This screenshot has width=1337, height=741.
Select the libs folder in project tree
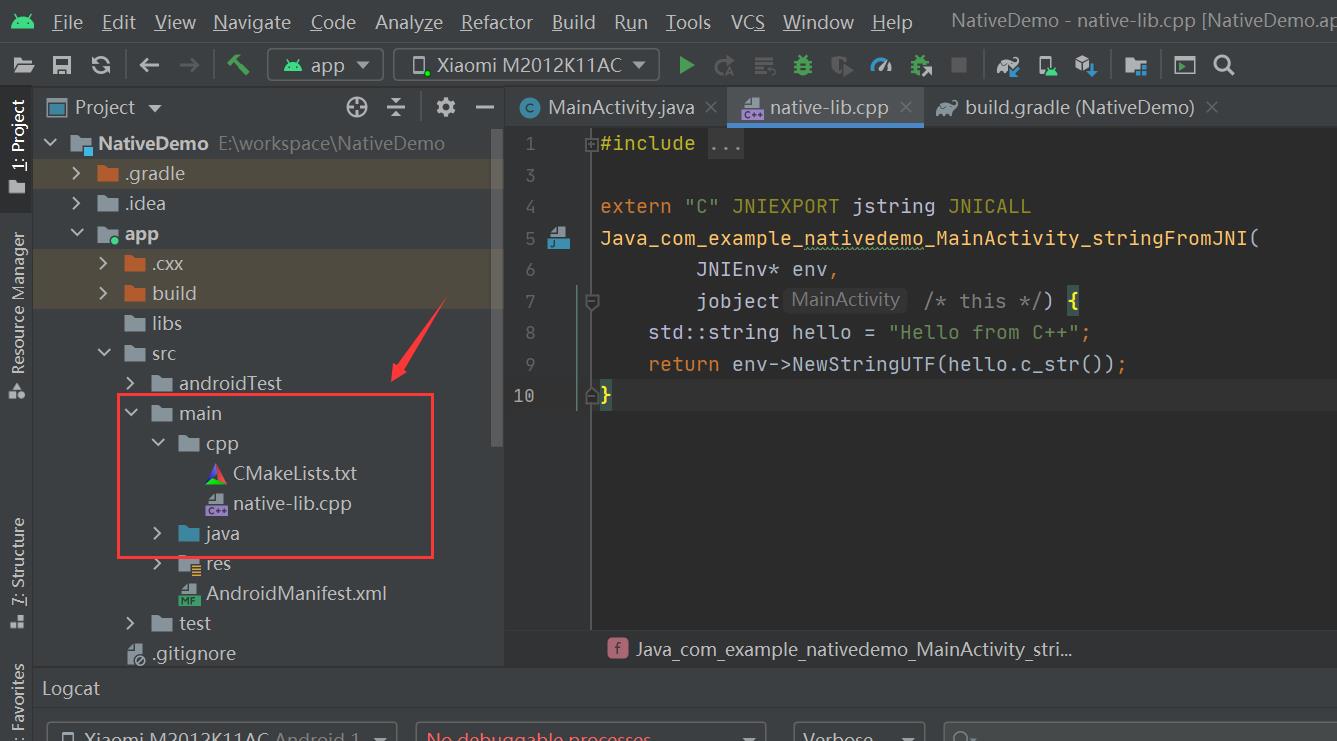(x=167, y=323)
